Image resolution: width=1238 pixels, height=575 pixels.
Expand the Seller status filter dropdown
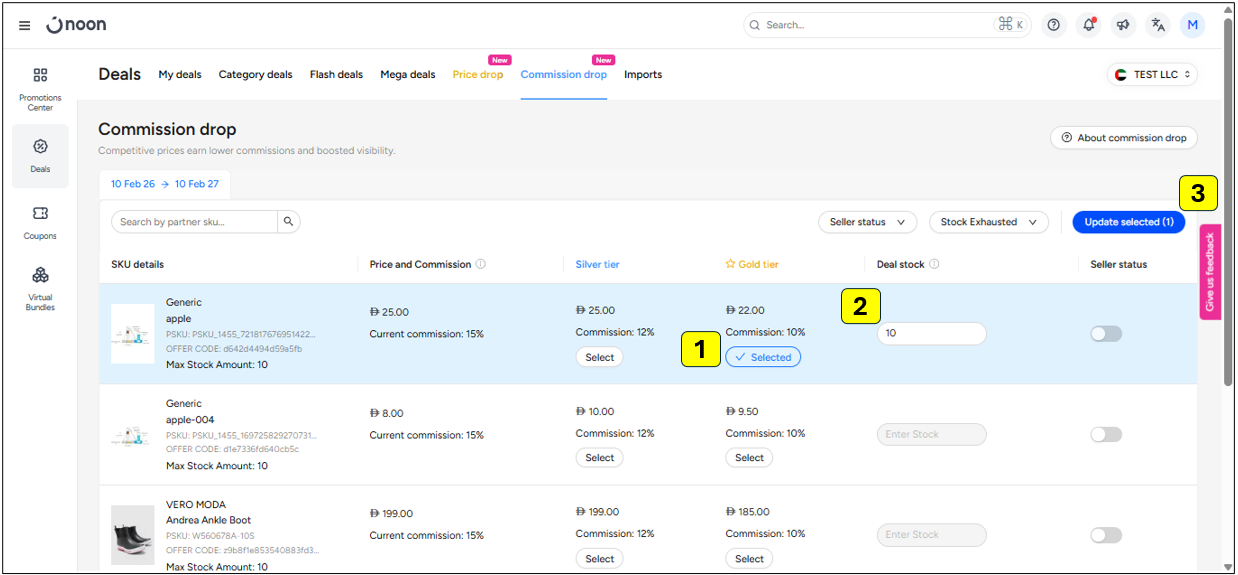click(868, 222)
